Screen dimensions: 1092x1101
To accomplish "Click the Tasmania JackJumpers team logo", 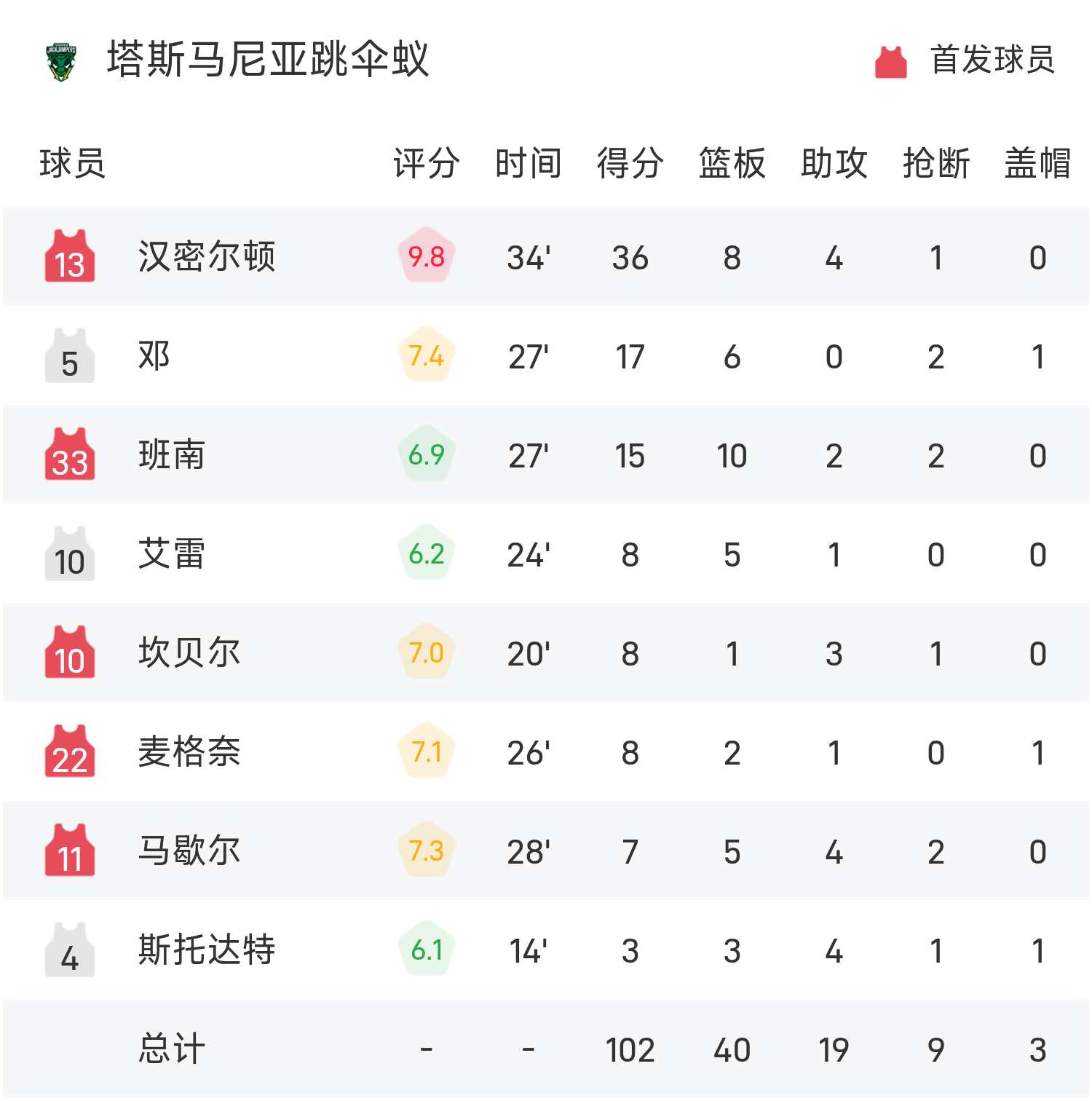I will pos(61,61).
